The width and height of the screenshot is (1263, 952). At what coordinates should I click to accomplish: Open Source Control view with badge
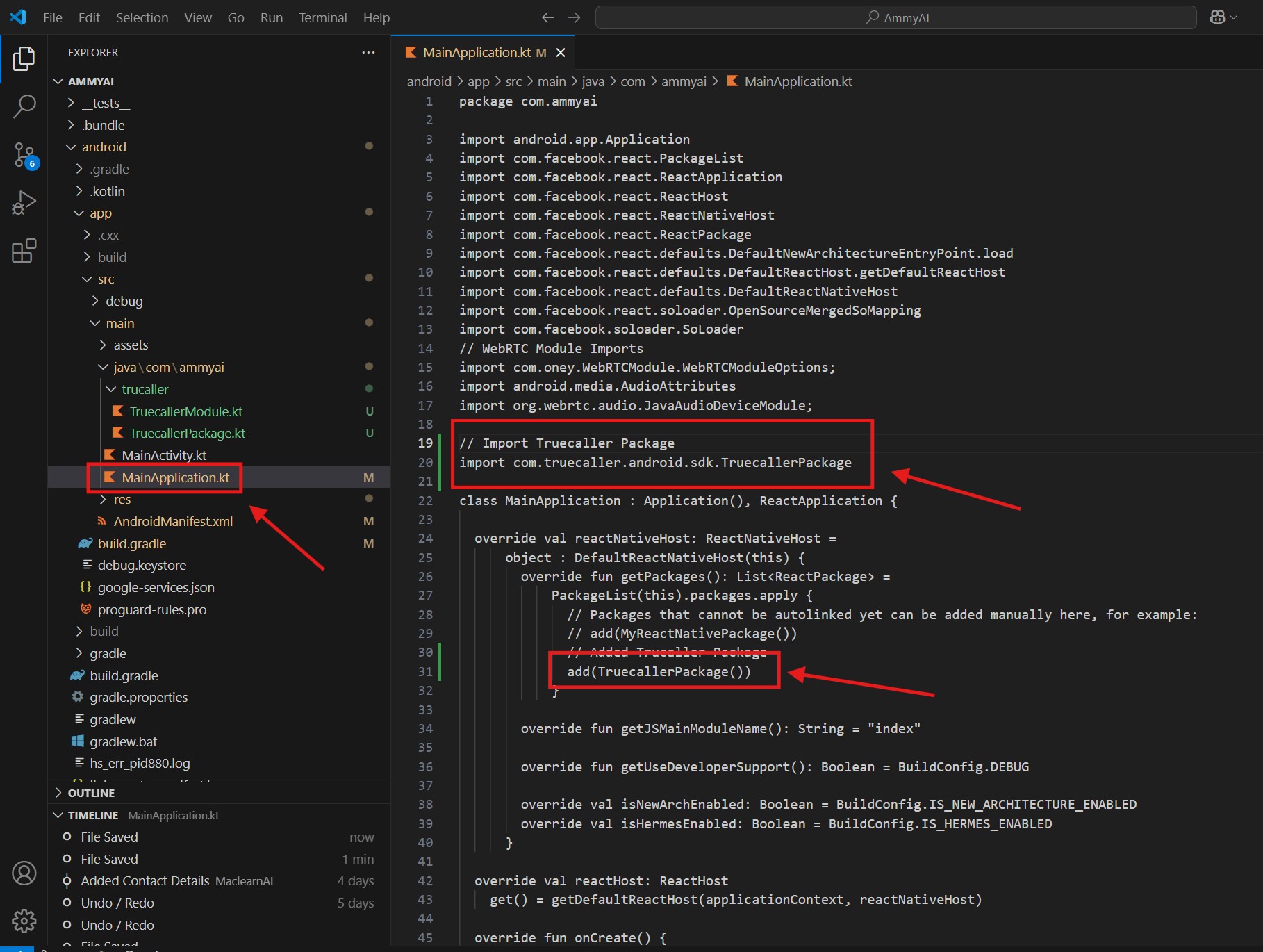(x=24, y=155)
